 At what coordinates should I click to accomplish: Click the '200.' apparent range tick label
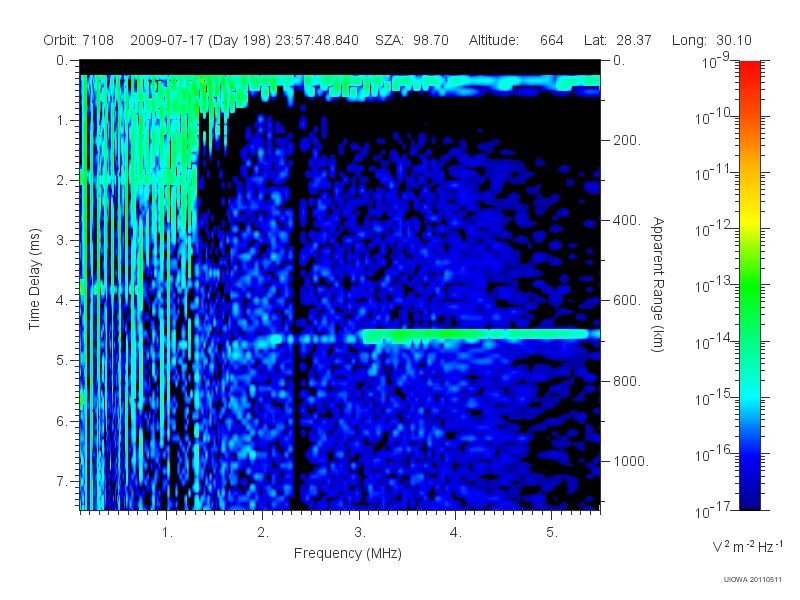click(x=627, y=140)
